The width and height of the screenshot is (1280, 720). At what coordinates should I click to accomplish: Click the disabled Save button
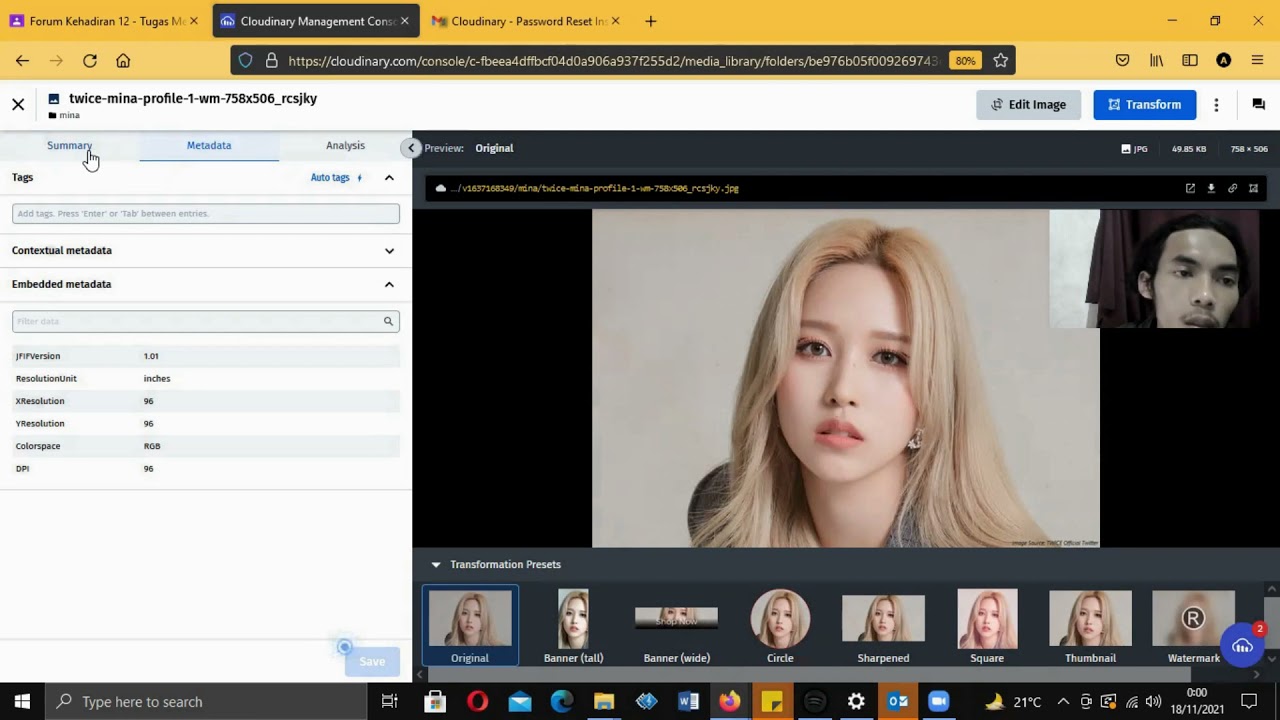[372, 661]
